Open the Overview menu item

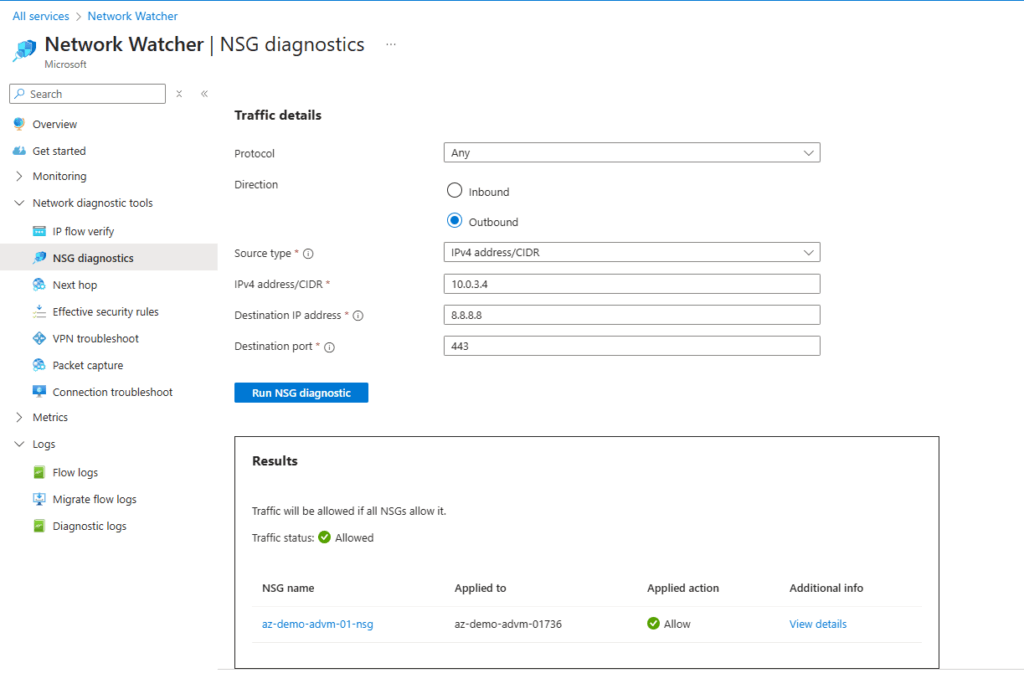pos(54,124)
